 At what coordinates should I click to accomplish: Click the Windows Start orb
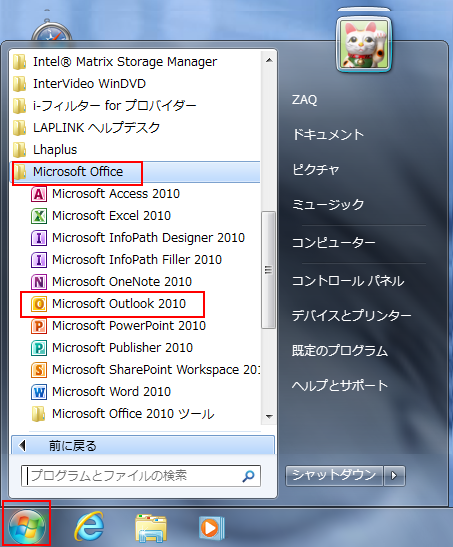(x=27, y=526)
